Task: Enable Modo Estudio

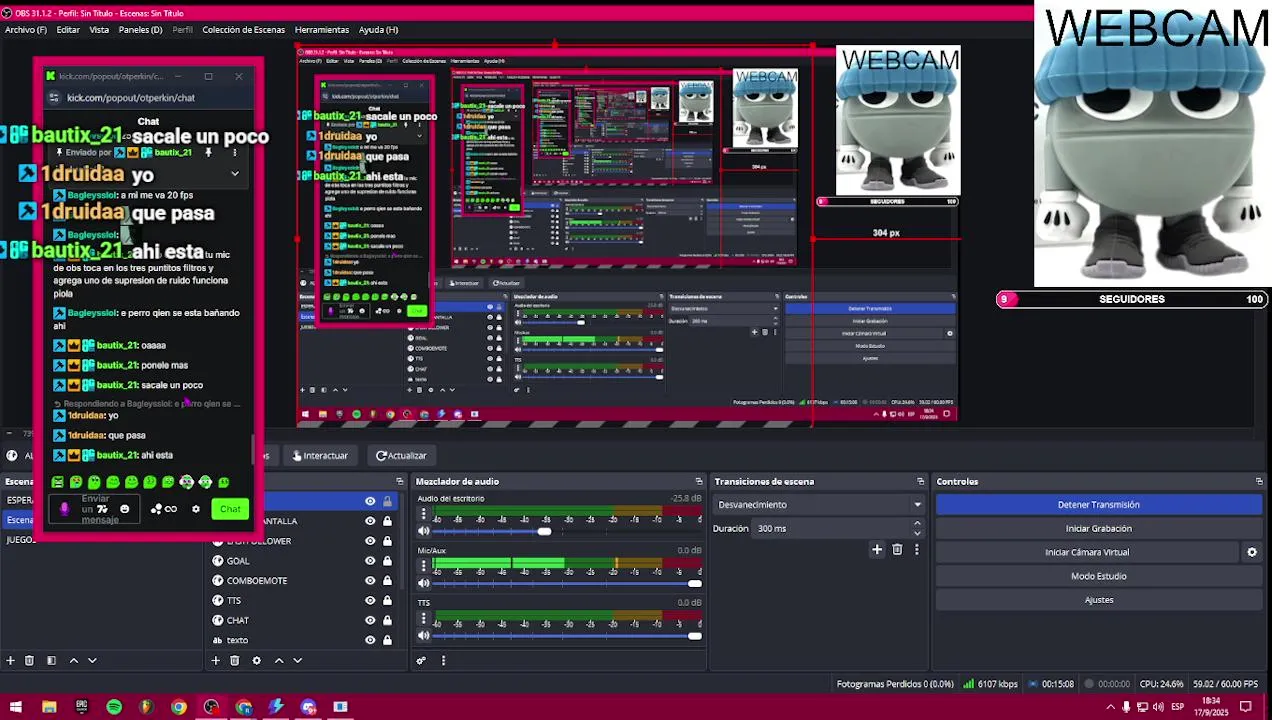Action: click(1098, 576)
